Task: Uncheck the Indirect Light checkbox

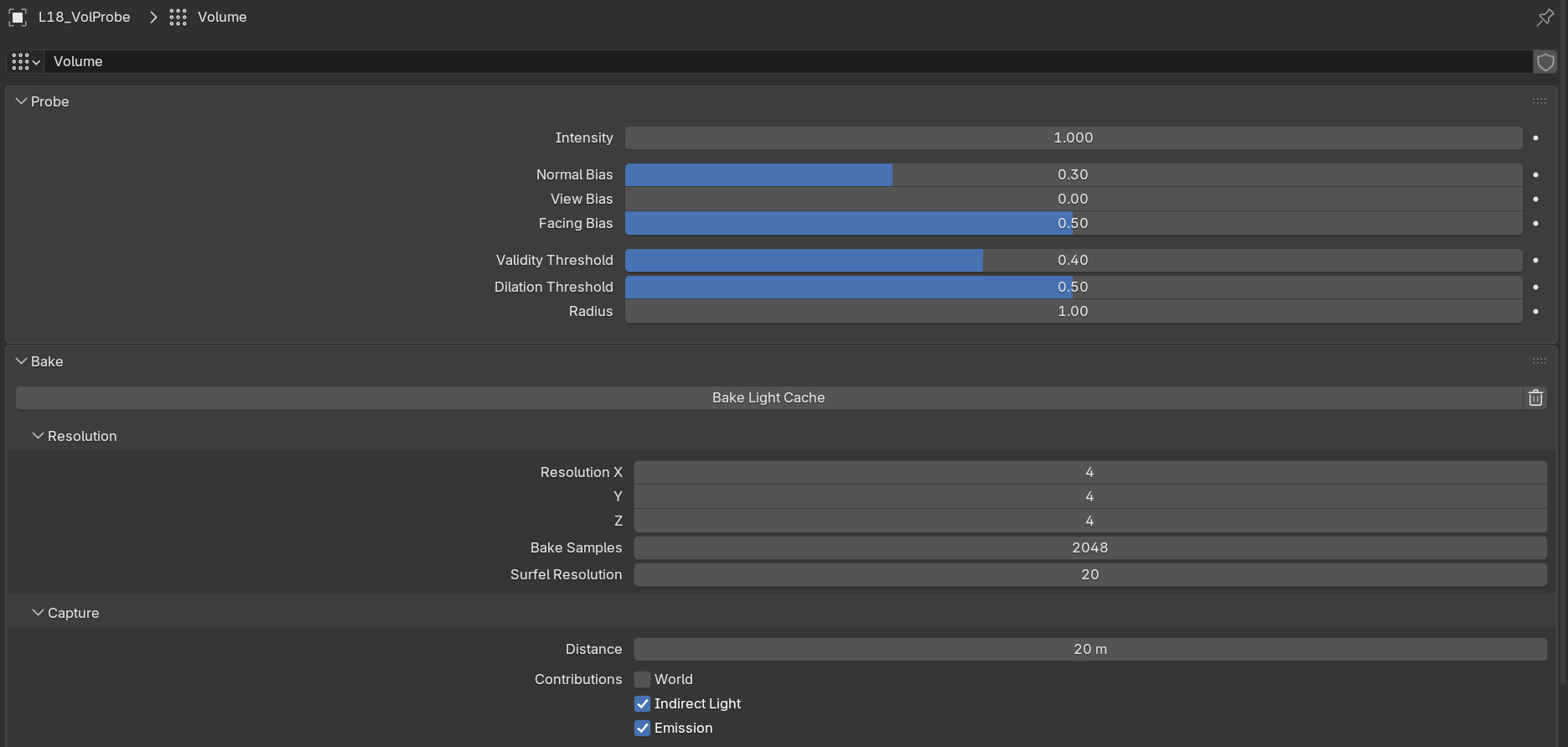Action: point(642,703)
